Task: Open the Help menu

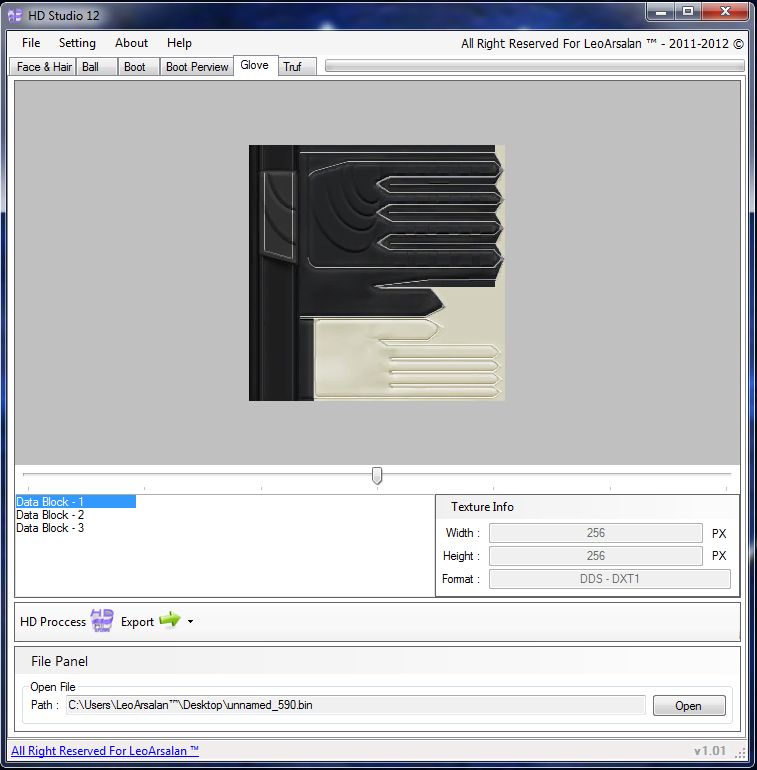Action: [180, 43]
